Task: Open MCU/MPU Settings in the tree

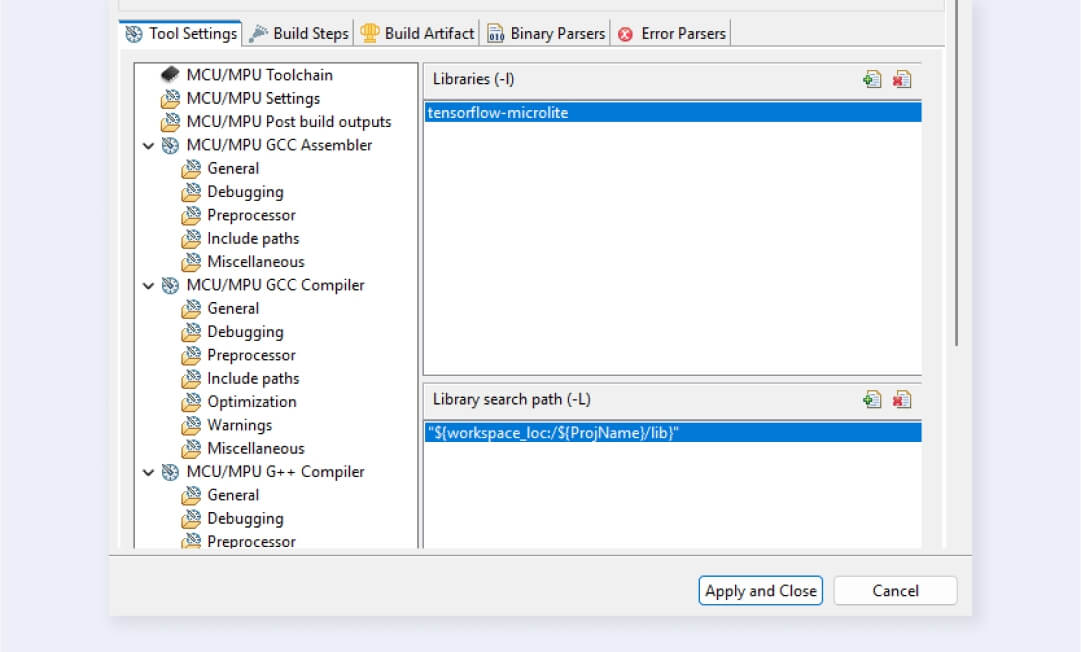Action: [253, 98]
